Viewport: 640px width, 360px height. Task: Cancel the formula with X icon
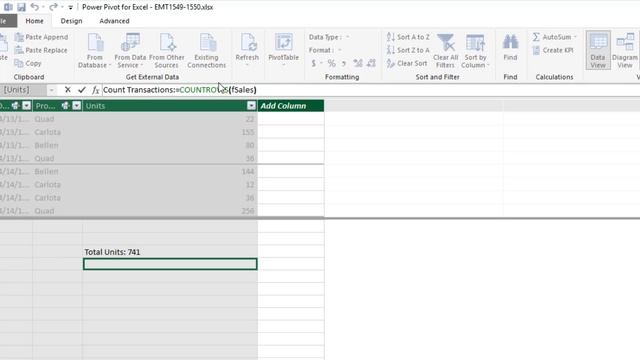pos(68,90)
